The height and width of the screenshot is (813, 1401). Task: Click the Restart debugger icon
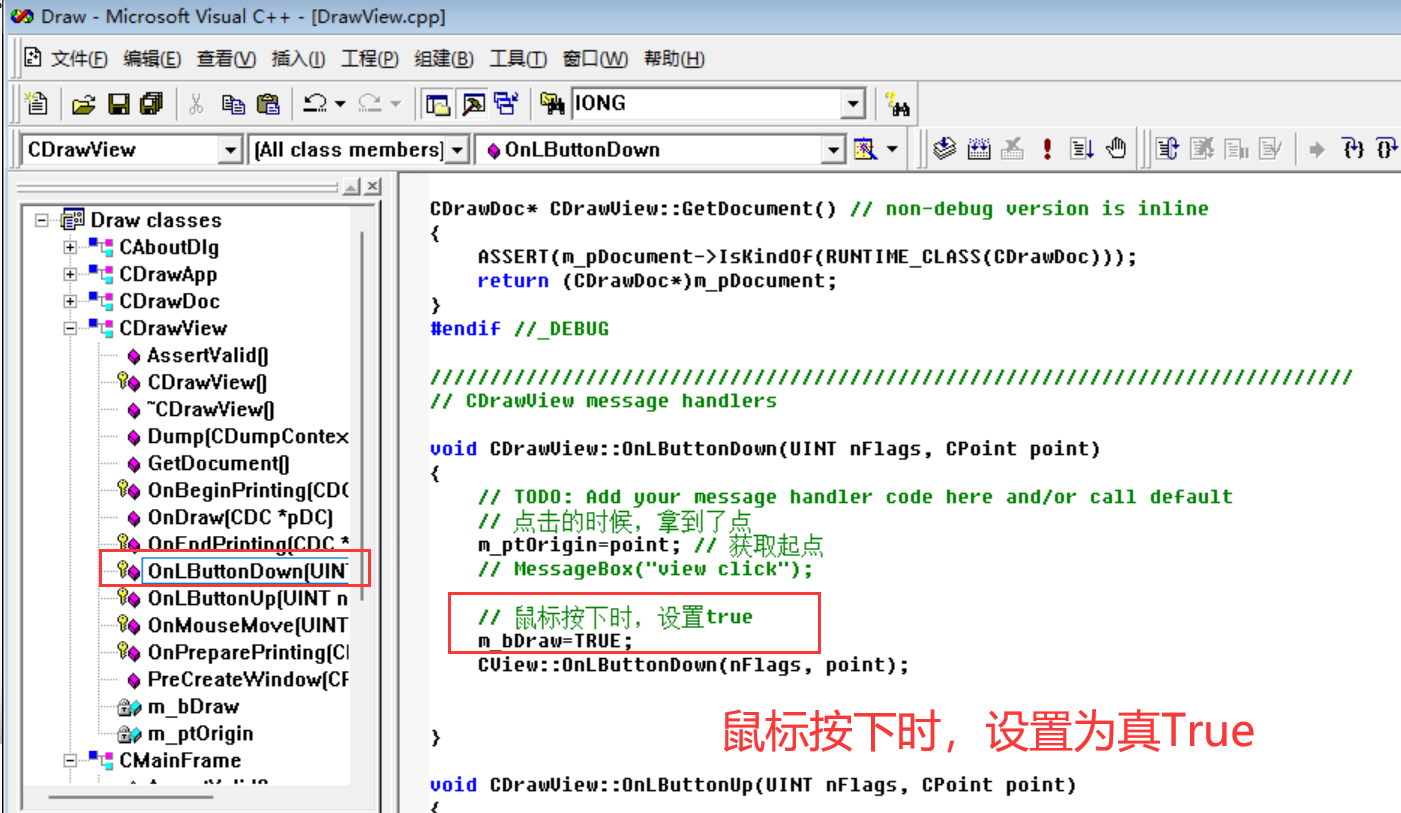[x=1167, y=150]
